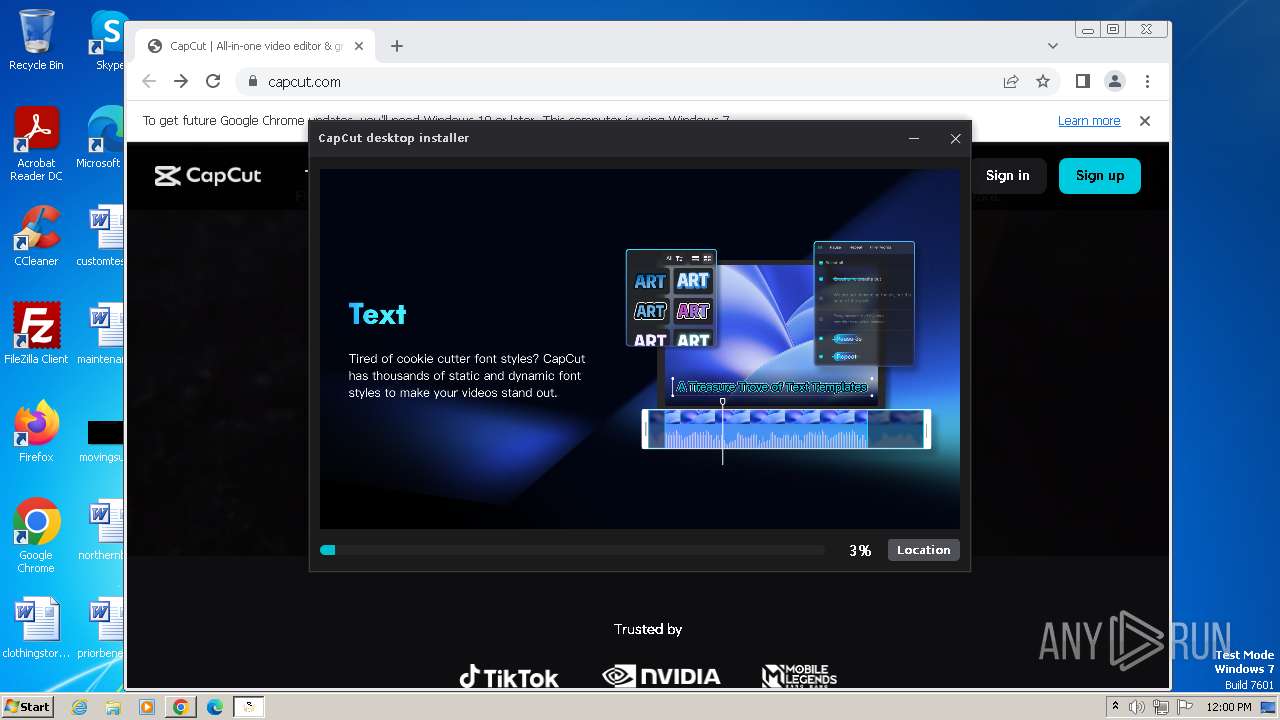Open the priorbene Word document icon
This screenshot has width=1280, height=720.
pos(103,628)
